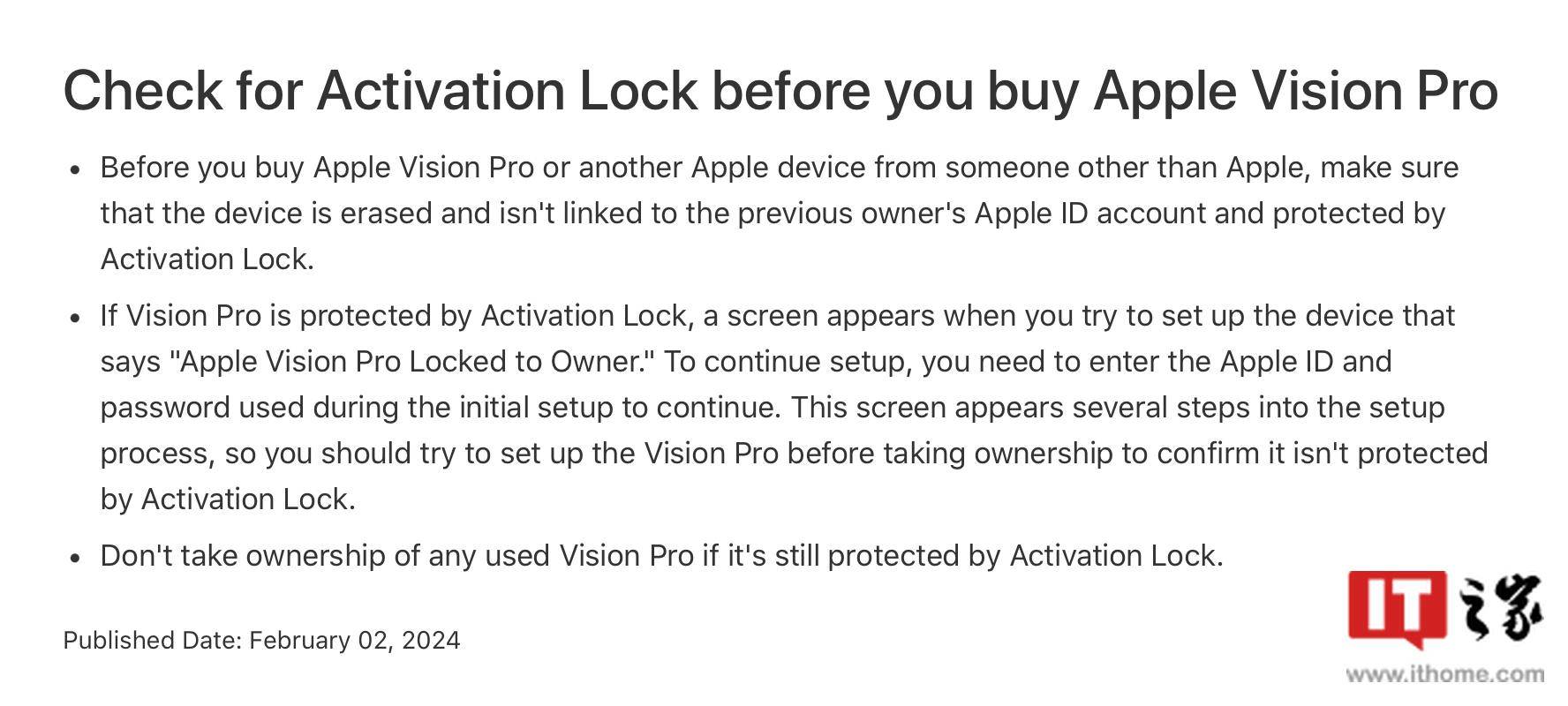
Task: Click the "Activation Lock." line ending the first bullet
Action: pos(207,259)
